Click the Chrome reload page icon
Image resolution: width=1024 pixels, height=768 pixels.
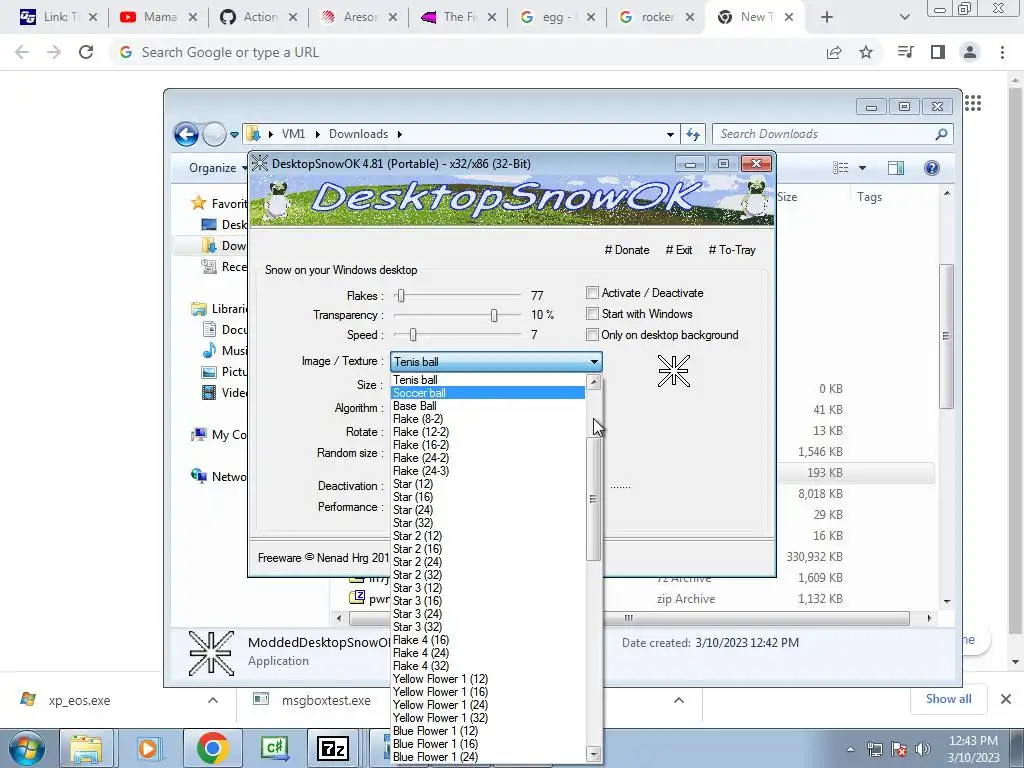[x=86, y=52]
